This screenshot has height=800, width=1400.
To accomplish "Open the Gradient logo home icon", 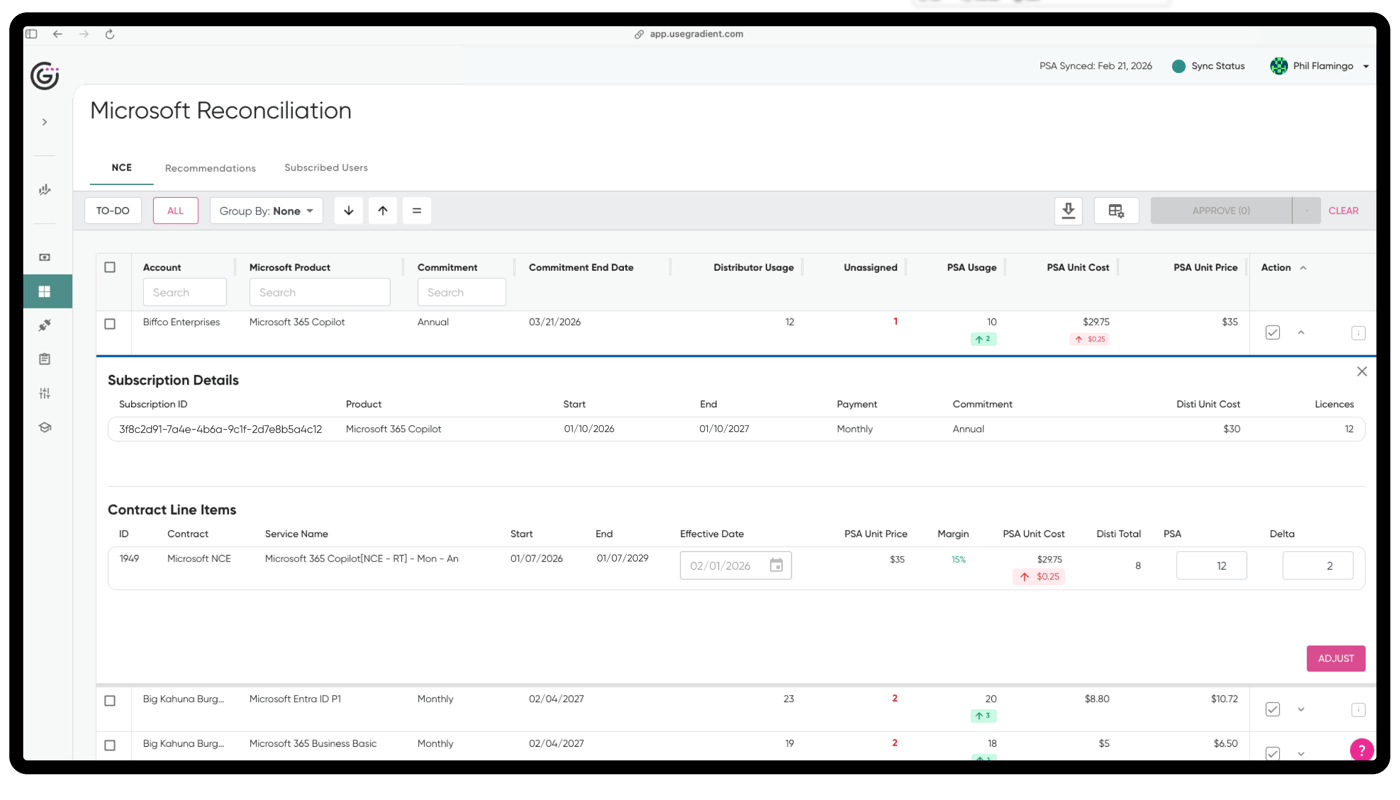I will click(x=44, y=75).
